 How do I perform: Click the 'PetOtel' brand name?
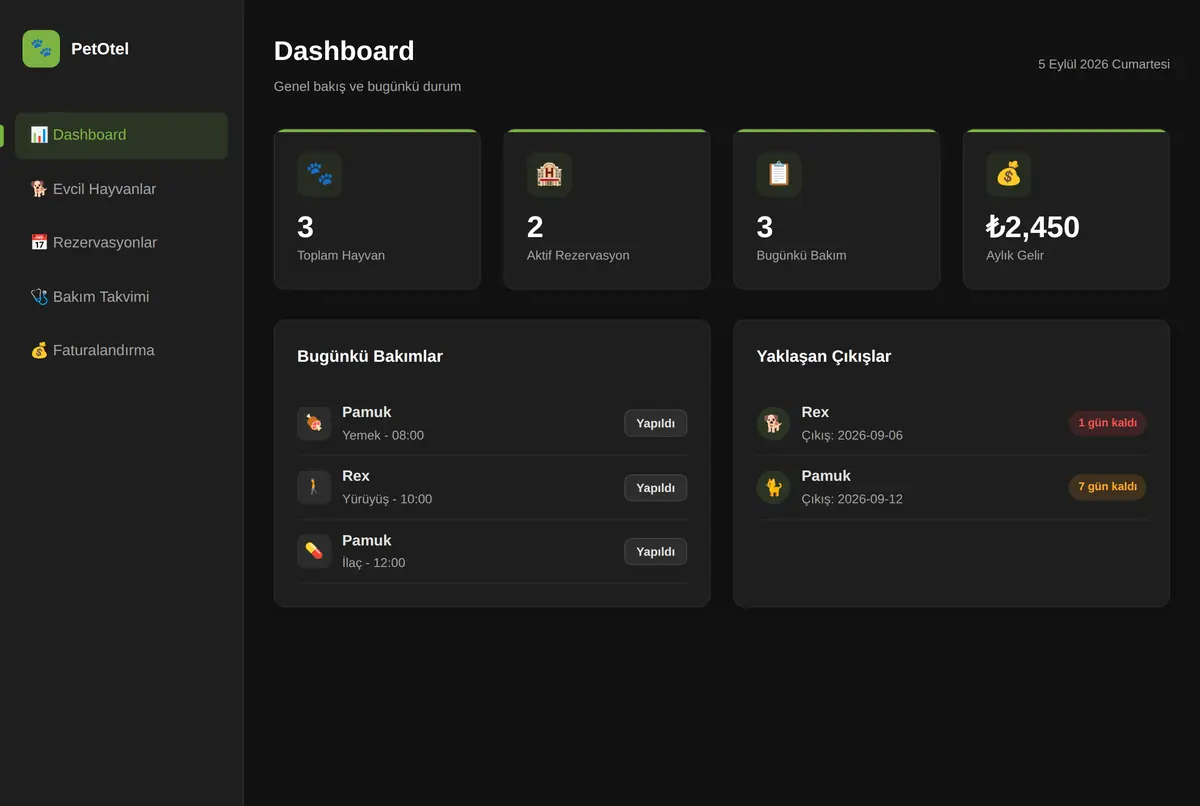[x=100, y=48]
